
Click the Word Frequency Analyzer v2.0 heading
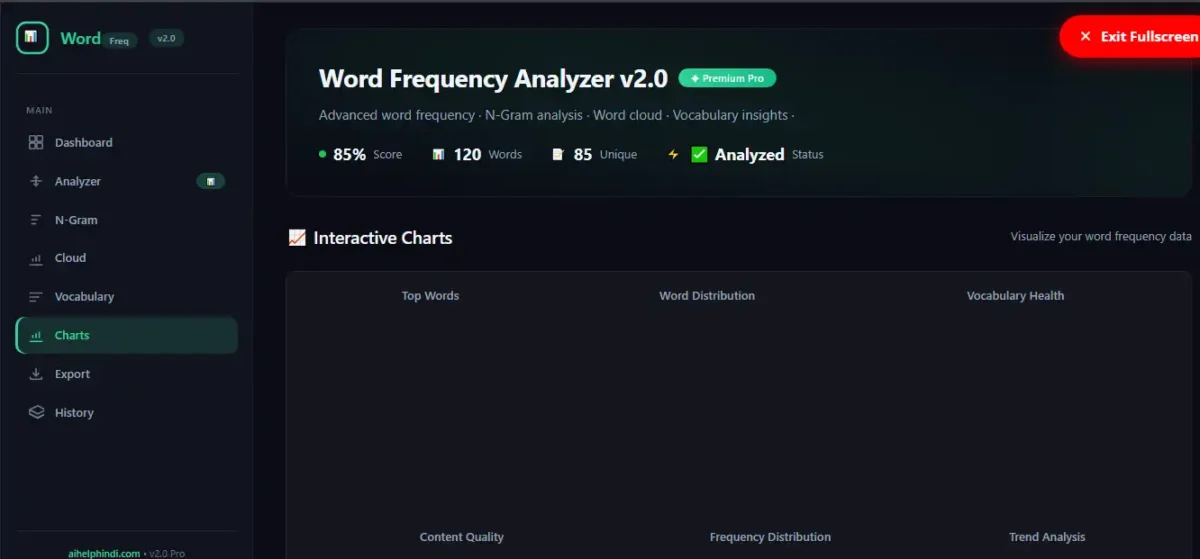click(x=493, y=78)
